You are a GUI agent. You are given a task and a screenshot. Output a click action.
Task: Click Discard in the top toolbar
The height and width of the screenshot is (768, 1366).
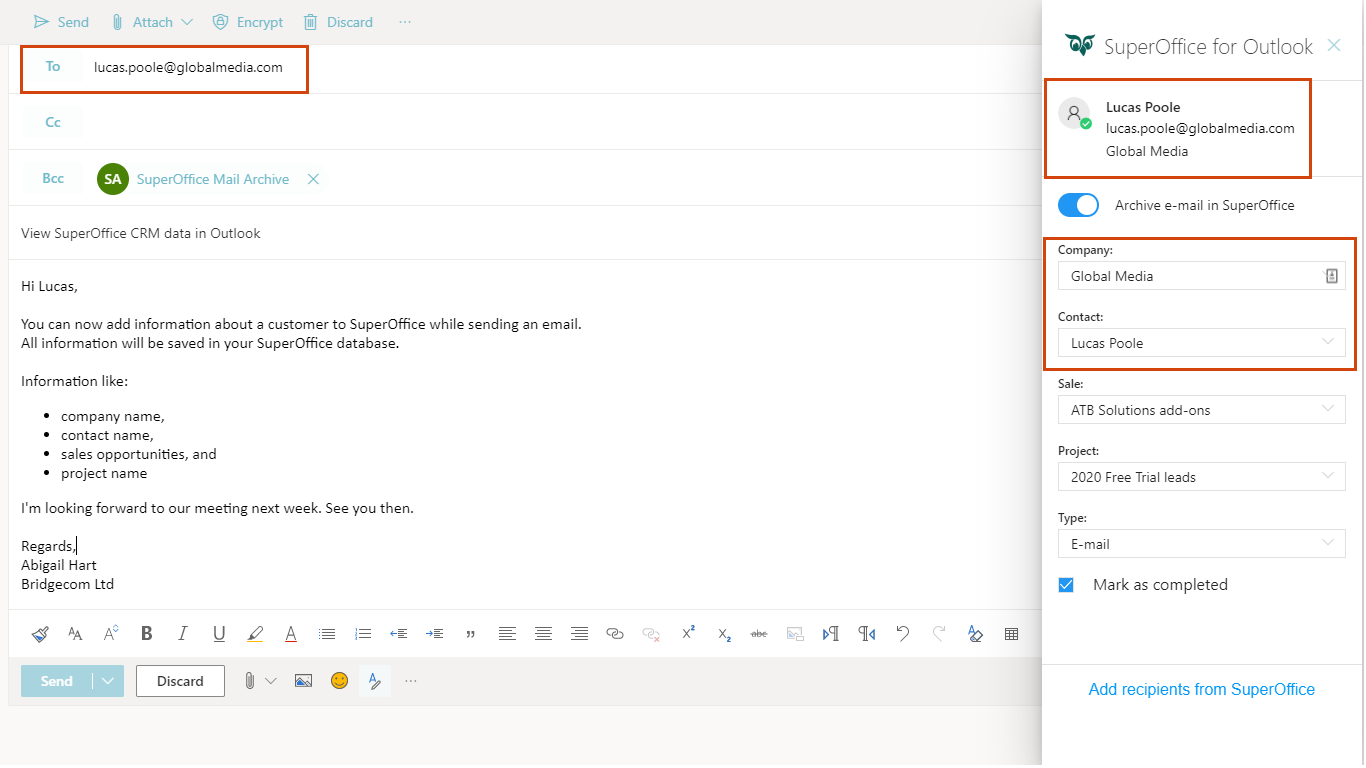(338, 22)
